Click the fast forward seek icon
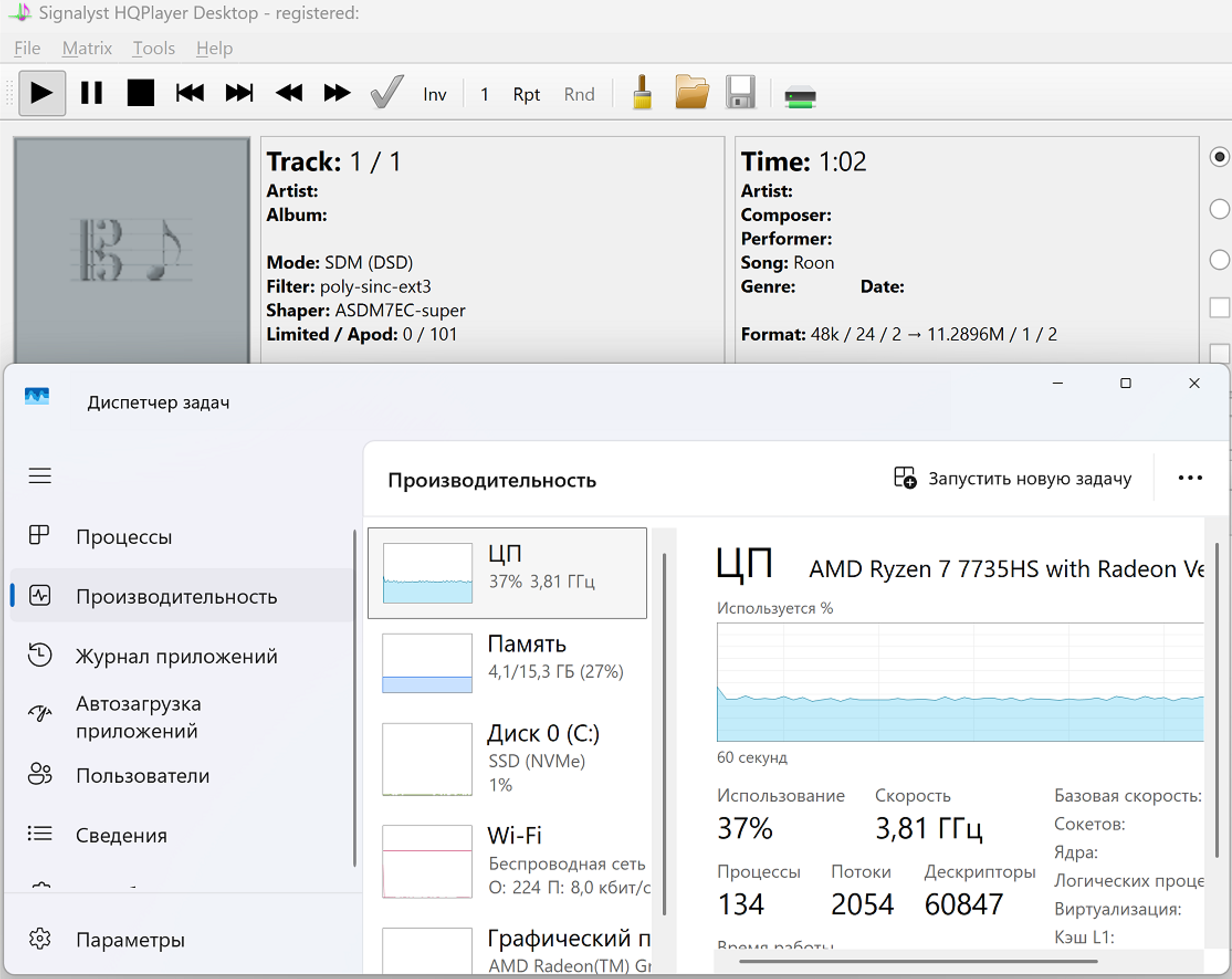The width and height of the screenshot is (1232, 979). pyautogui.click(x=337, y=93)
